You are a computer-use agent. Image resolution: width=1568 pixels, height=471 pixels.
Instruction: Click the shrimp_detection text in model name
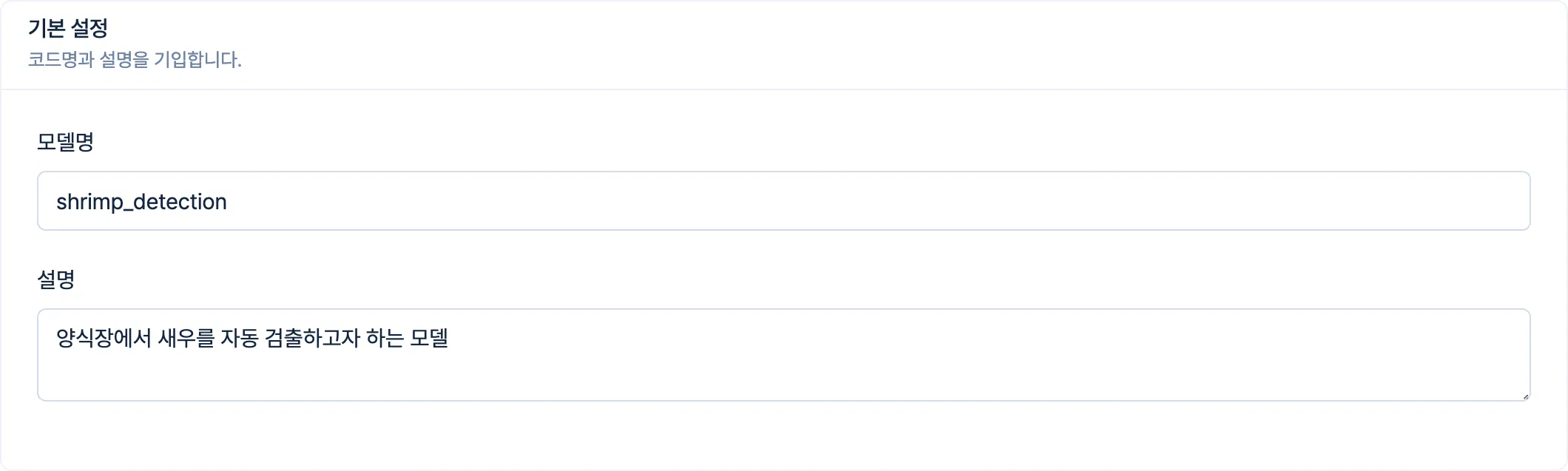(141, 202)
